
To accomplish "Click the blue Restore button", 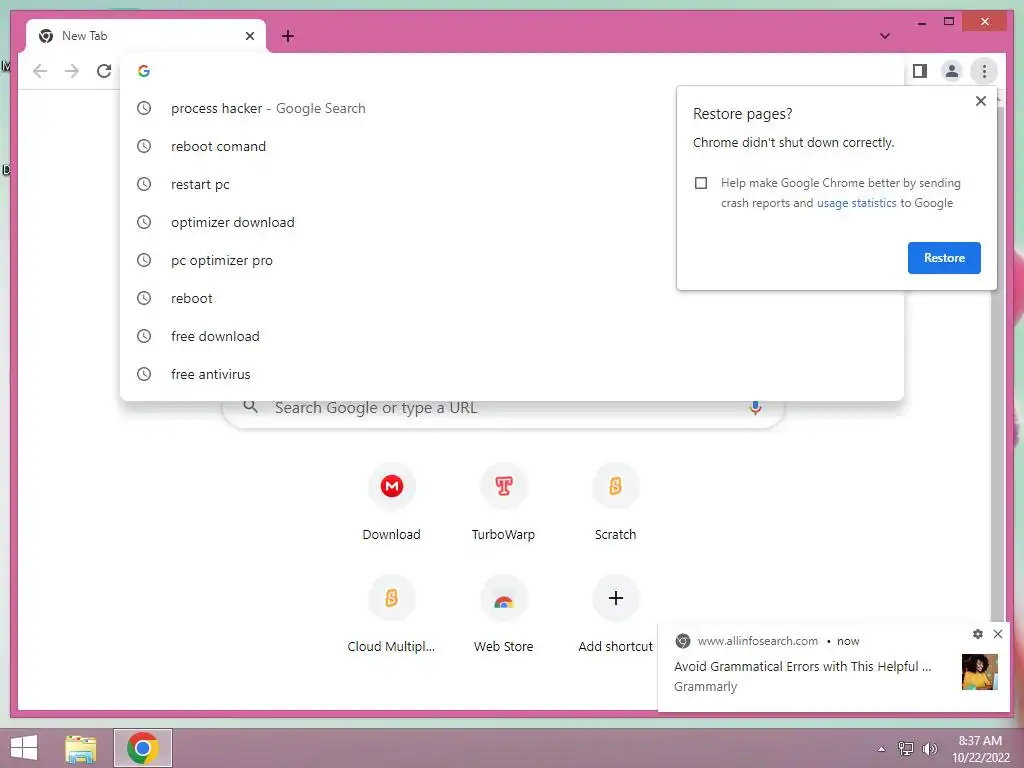I will (x=944, y=258).
